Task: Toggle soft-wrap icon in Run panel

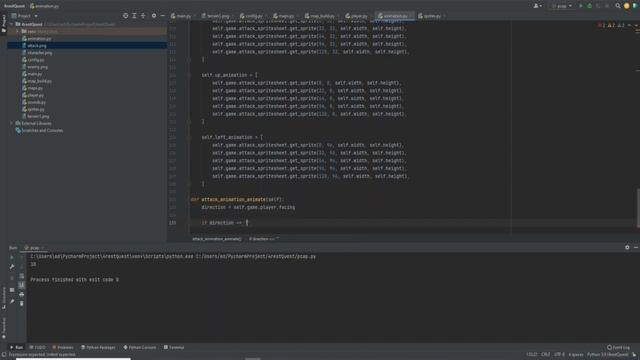Action: [22, 276]
